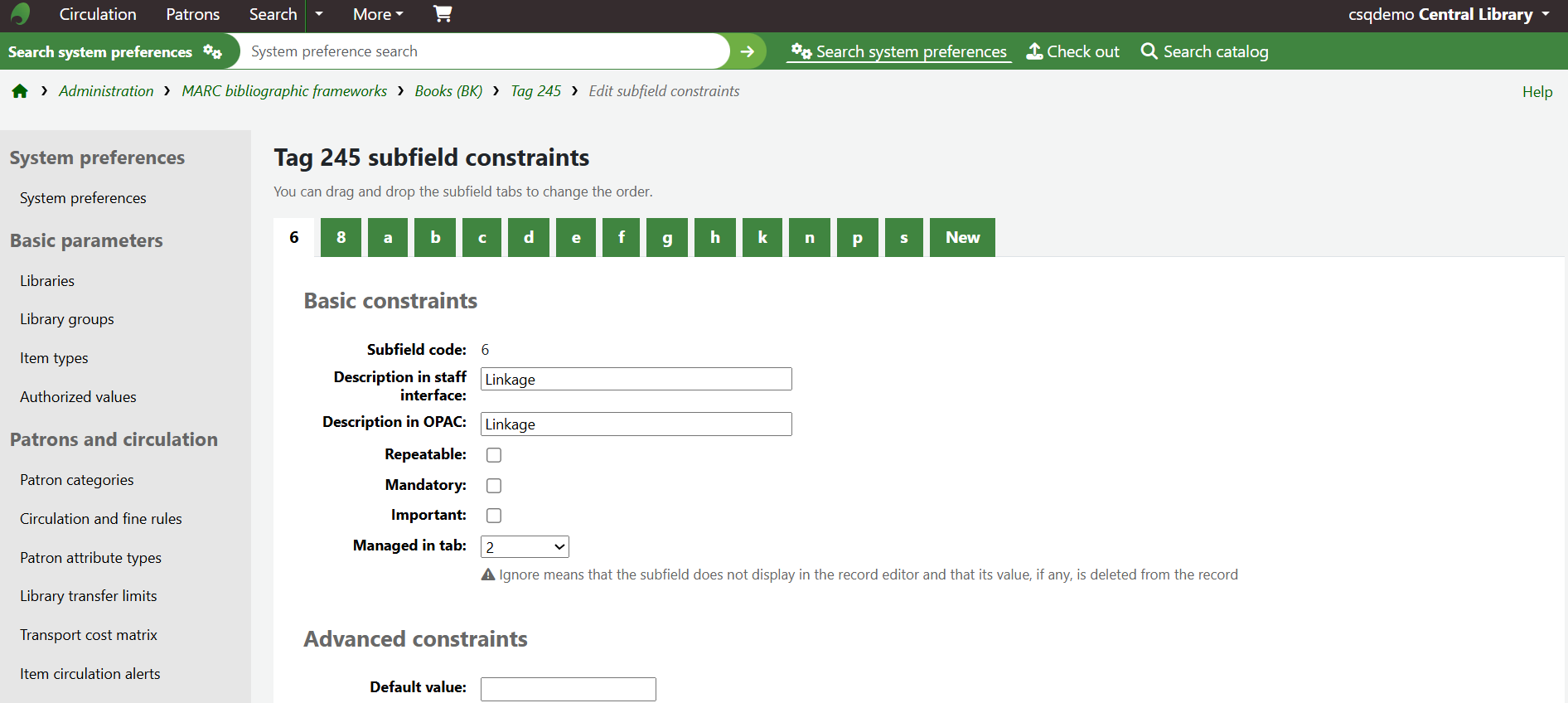1568x703 pixels.
Task: Open Libraries in sidebar
Action: point(47,281)
